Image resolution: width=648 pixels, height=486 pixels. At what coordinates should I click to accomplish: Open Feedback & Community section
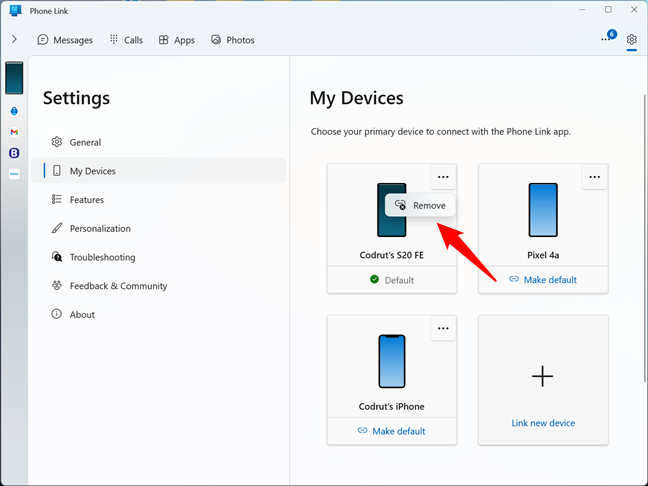[159, 286]
